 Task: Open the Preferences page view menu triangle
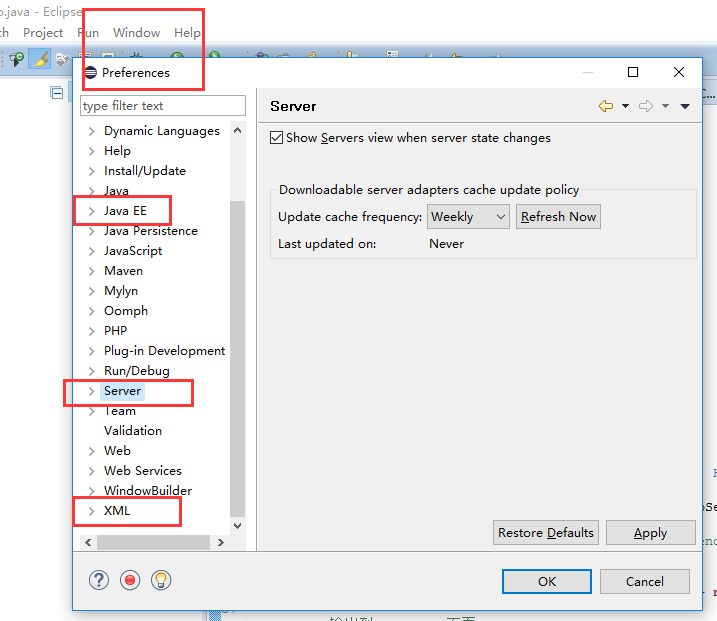[x=685, y=106]
